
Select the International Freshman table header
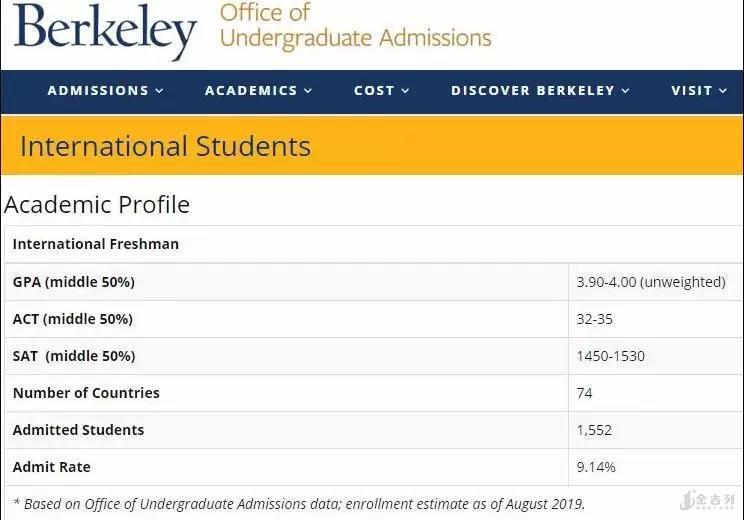(x=96, y=244)
